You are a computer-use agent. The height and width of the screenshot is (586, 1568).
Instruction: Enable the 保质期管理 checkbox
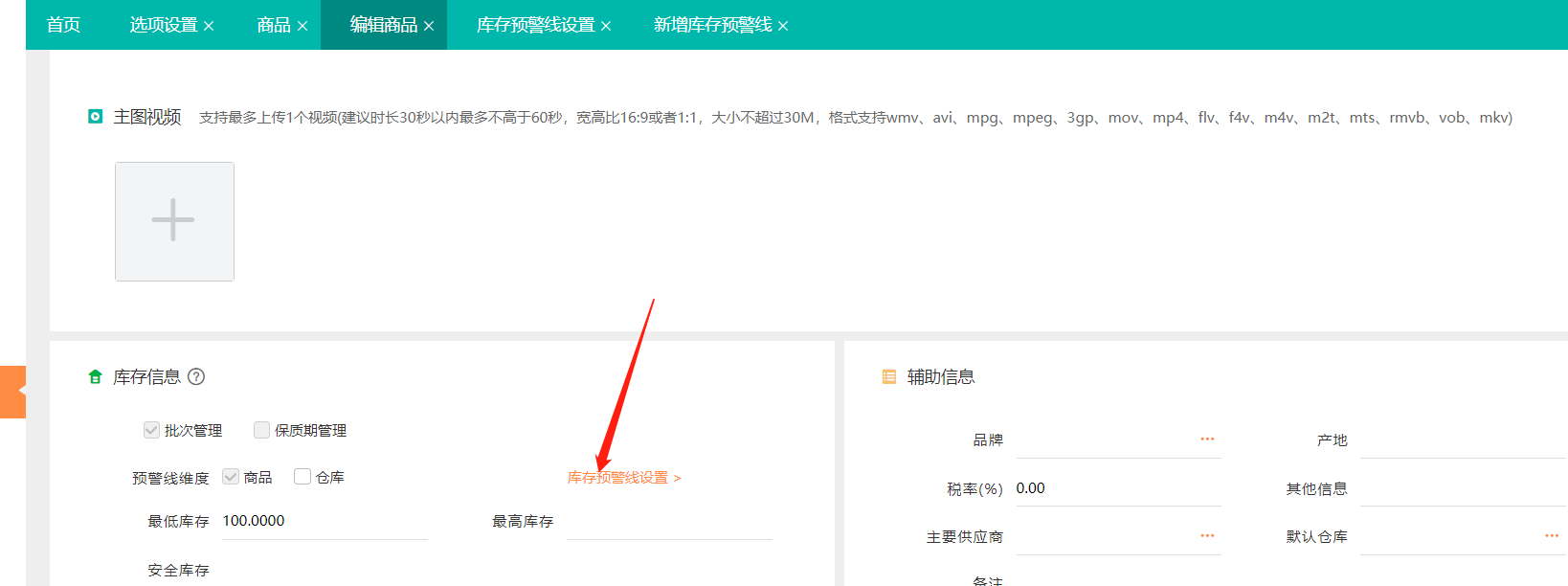tap(261, 430)
